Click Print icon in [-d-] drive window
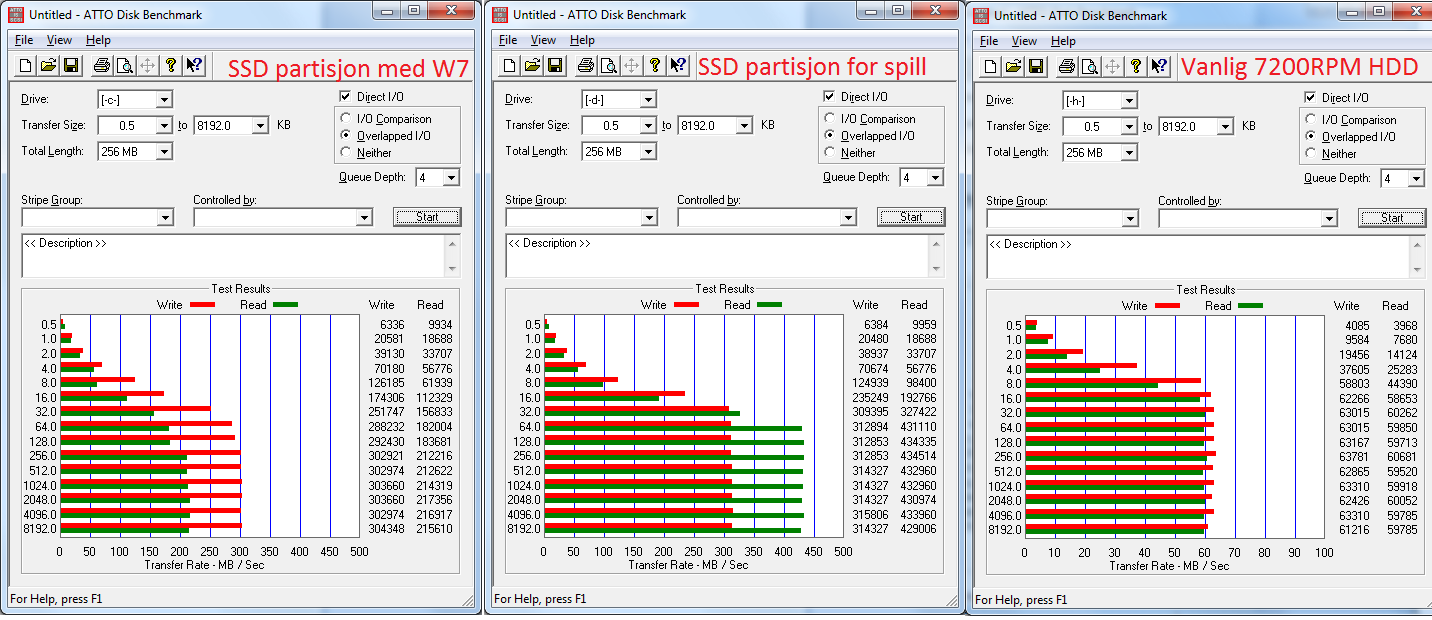 (x=586, y=66)
